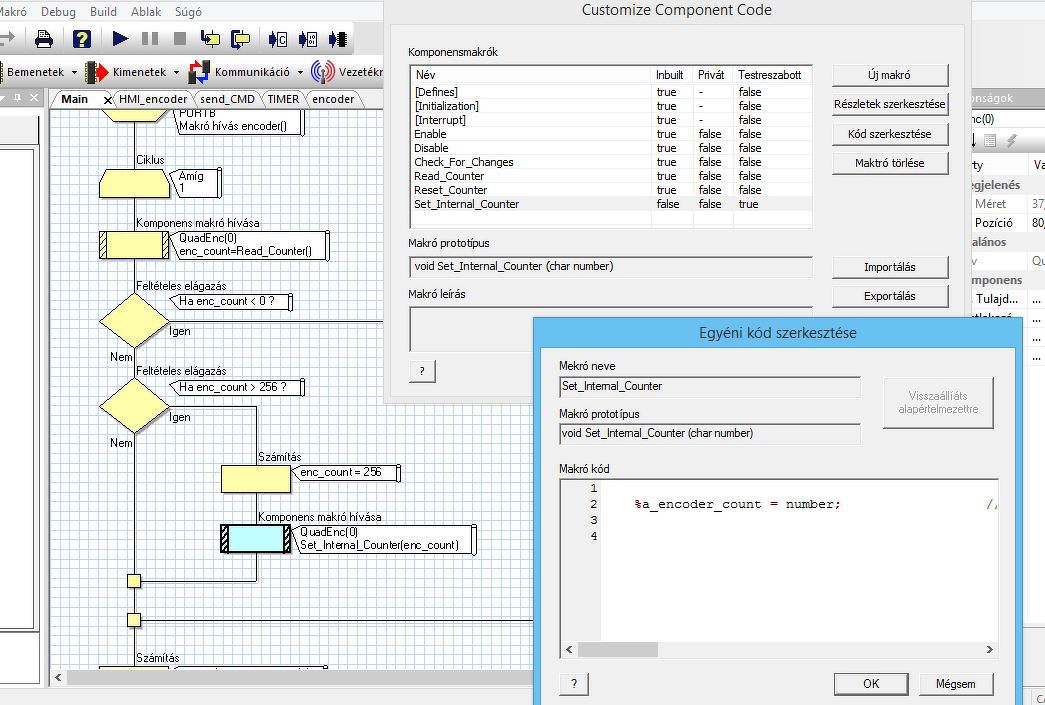The height and width of the screenshot is (705, 1045).
Task: Open the Help question-mark toolbar icon
Action: coord(81,39)
